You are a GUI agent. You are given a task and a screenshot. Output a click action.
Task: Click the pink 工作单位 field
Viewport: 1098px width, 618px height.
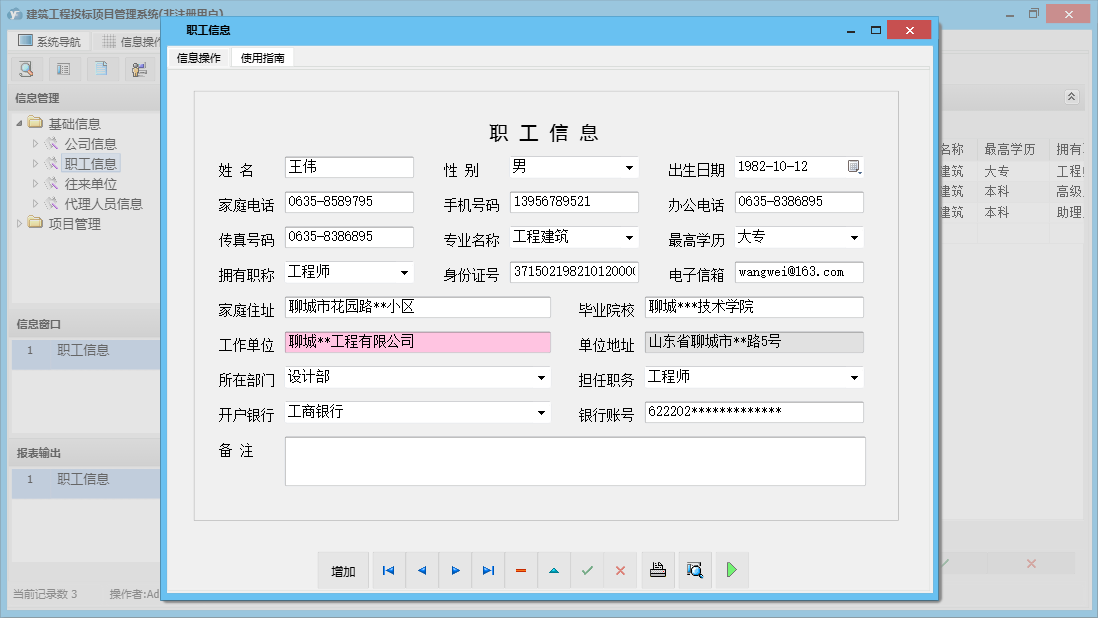click(x=417, y=342)
